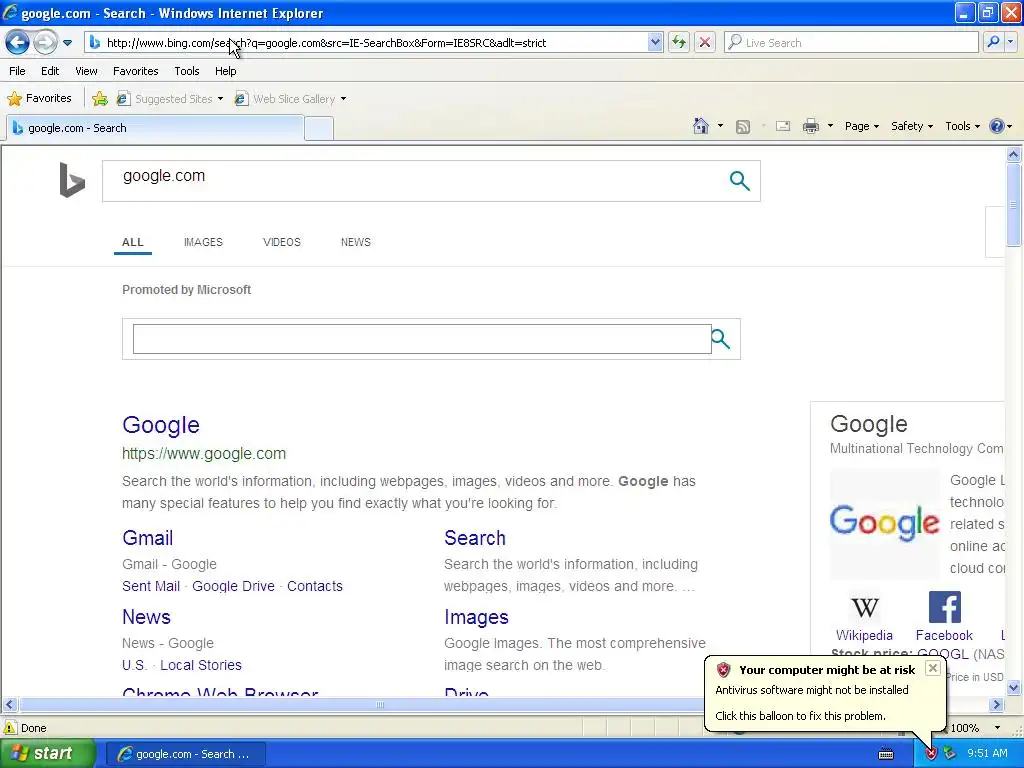Click the Forward navigation arrow
1024x768 pixels.
click(x=45, y=43)
